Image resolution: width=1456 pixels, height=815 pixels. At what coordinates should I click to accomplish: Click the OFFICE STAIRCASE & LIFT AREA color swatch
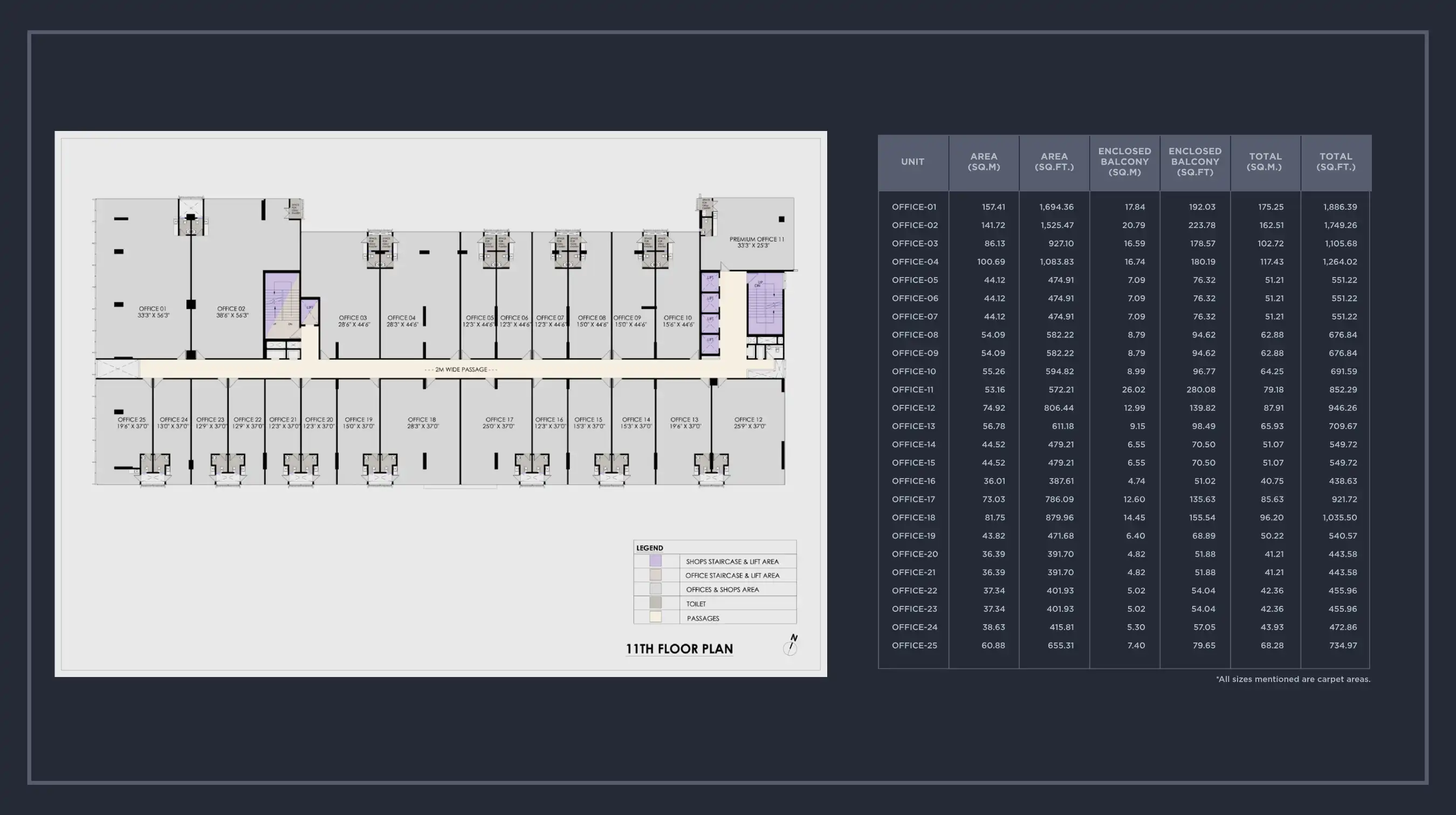coord(656,575)
